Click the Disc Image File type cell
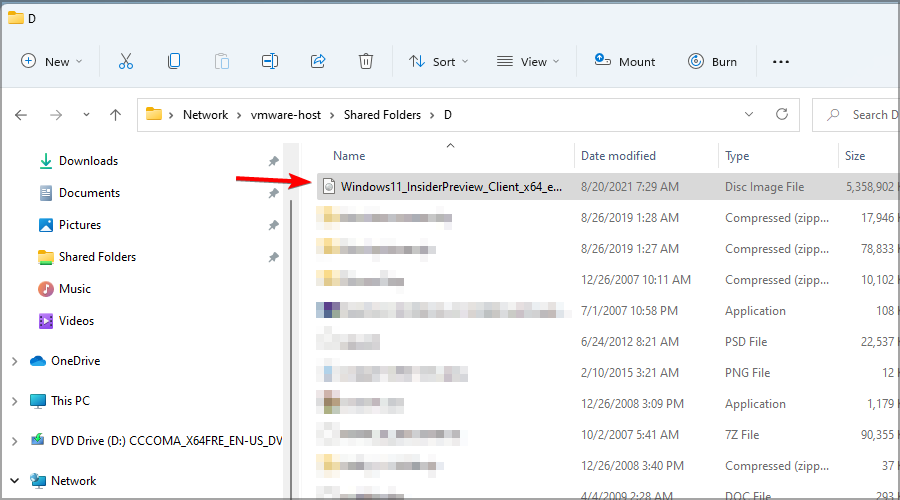 765,187
